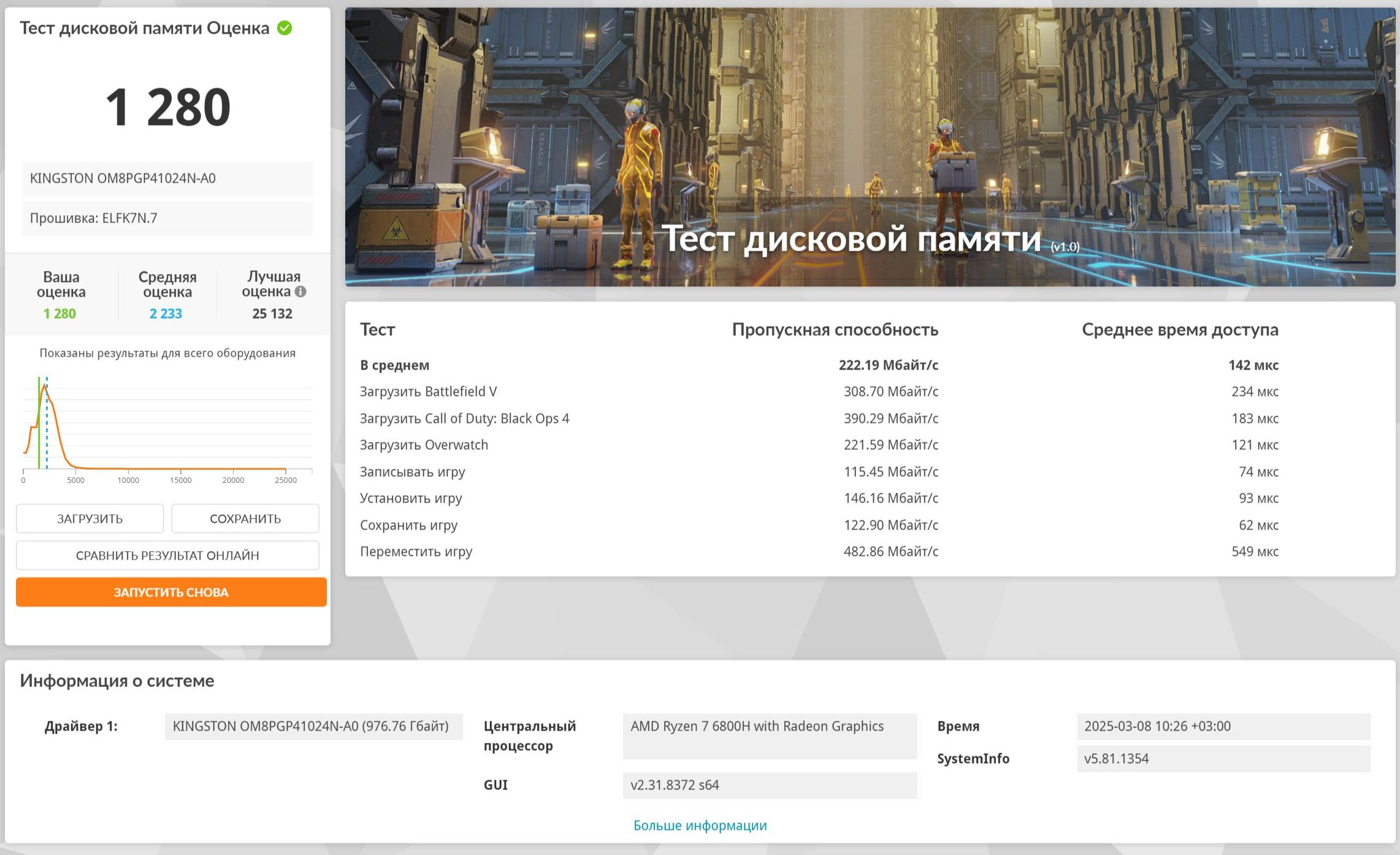Click the green validation checkmark beside the title
The width and height of the screenshot is (1400, 855).
tap(285, 28)
